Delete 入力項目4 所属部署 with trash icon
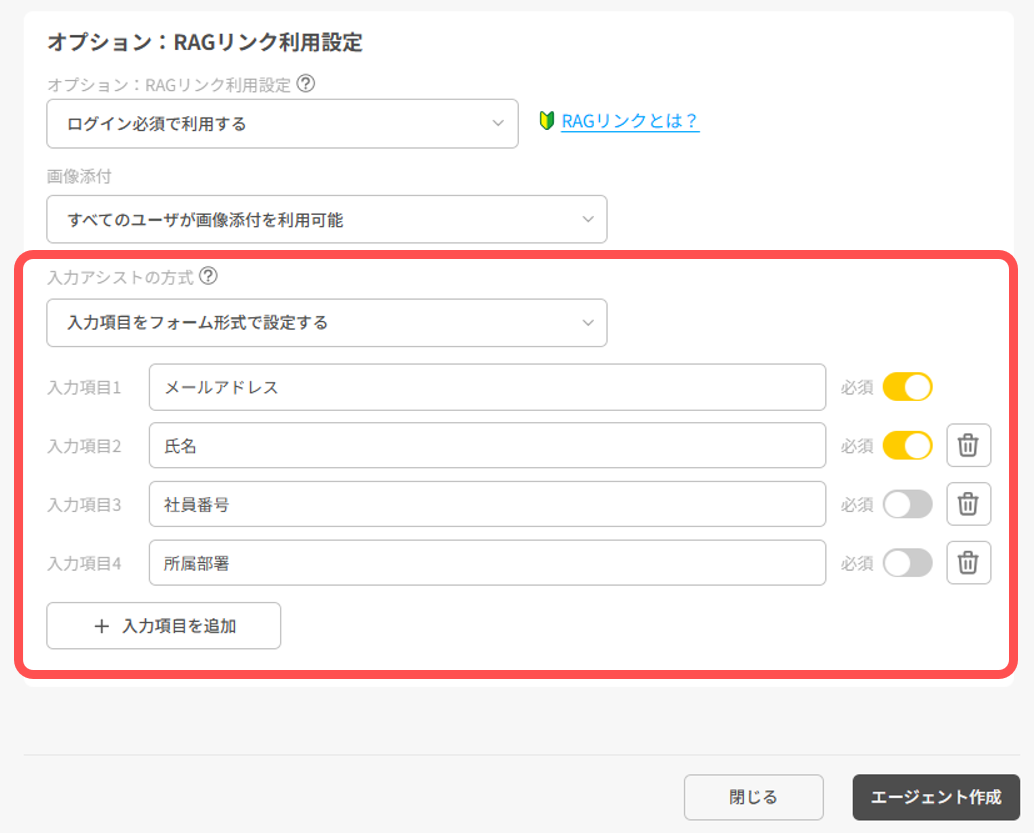 (968, 563)
